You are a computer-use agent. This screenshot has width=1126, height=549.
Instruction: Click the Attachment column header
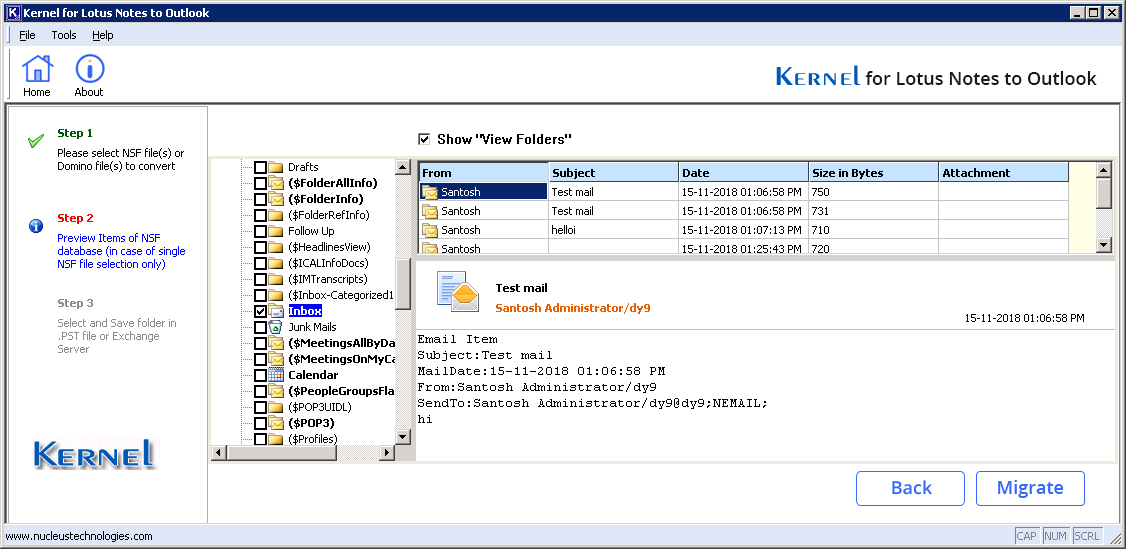coord(1004,172)
